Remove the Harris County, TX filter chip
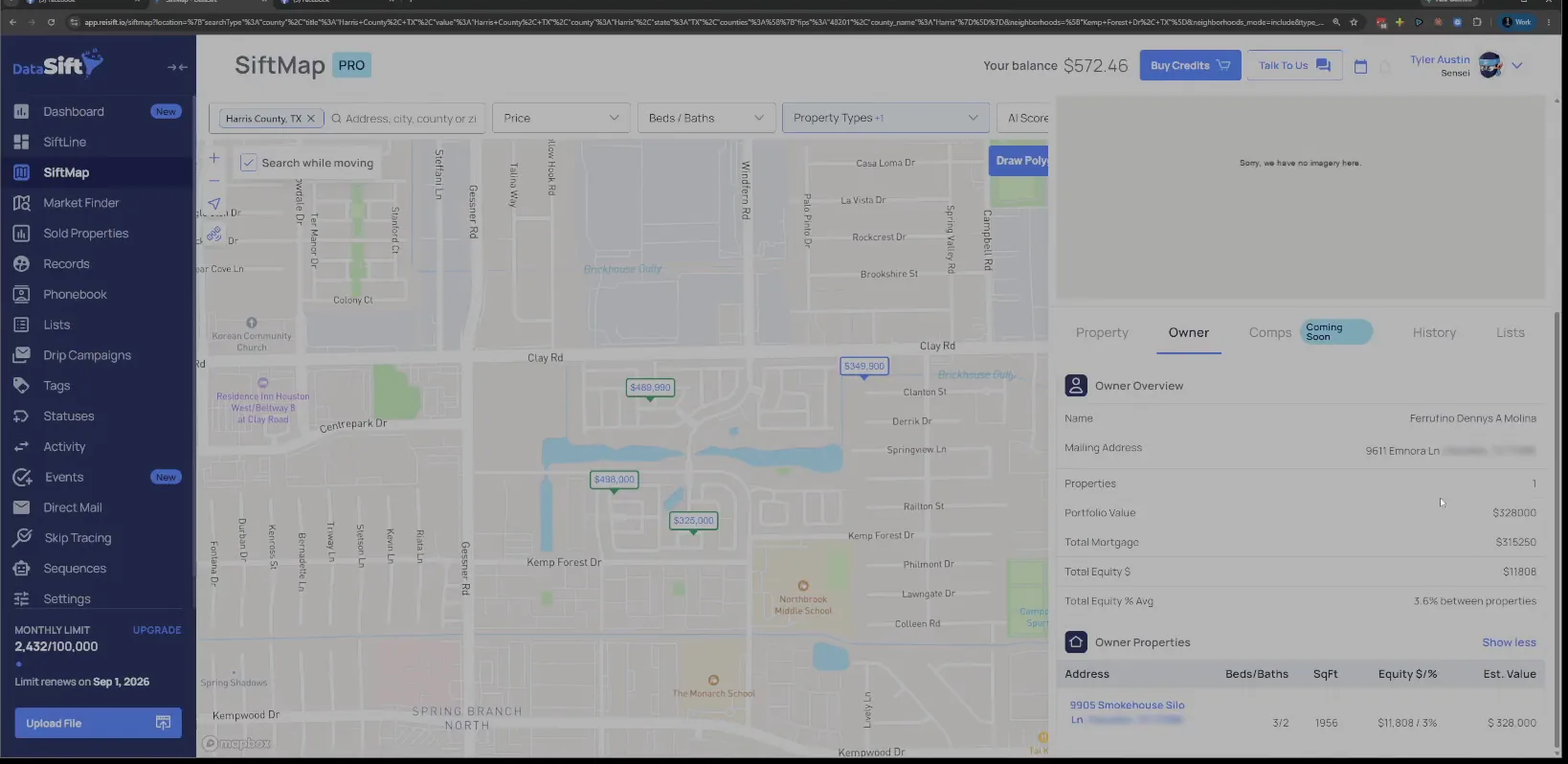Viewport: 1568px width, 764px height. tap(310, 119)
